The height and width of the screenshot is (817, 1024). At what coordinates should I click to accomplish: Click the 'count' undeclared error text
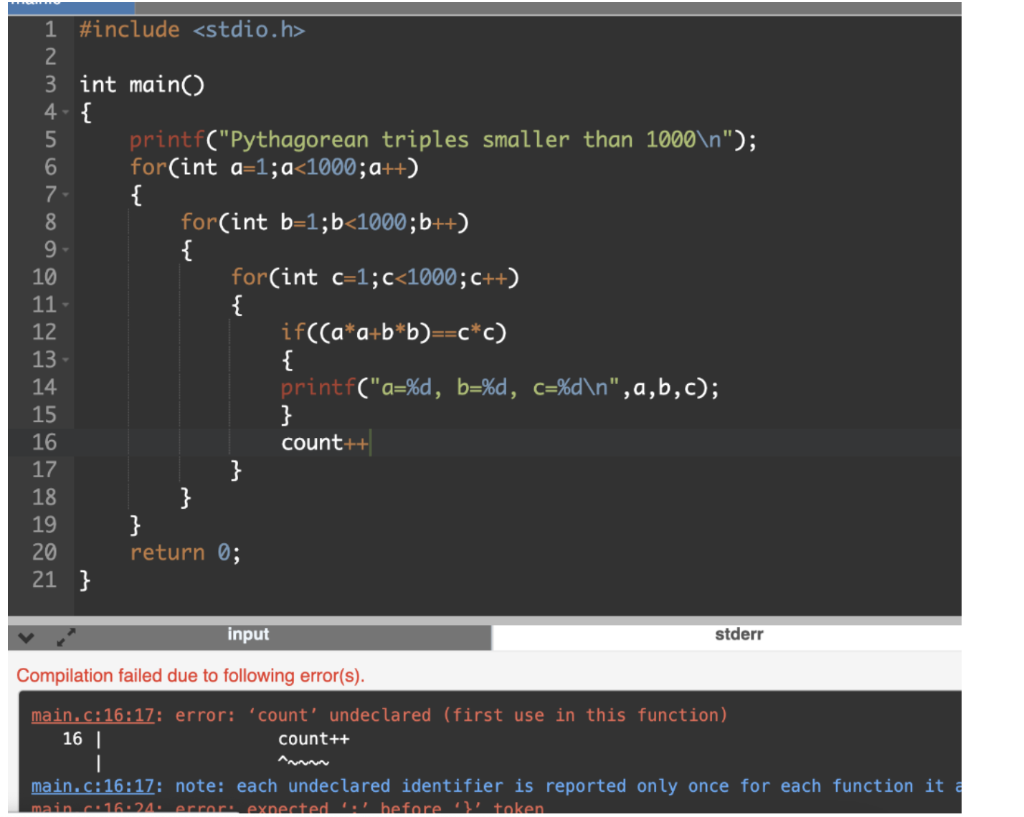point(451,715)
